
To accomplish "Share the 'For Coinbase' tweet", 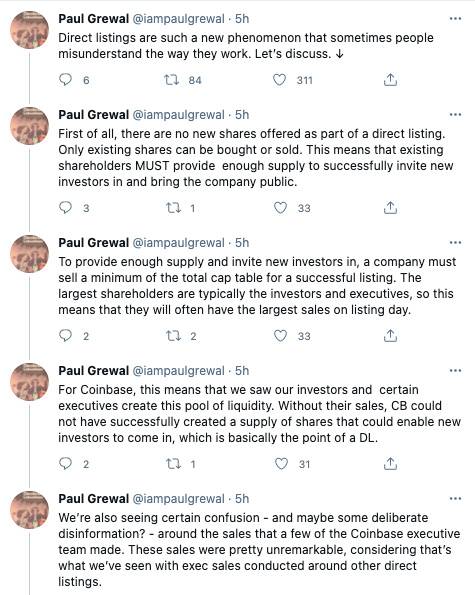I will pyautogui.click(x=390, y=463).
